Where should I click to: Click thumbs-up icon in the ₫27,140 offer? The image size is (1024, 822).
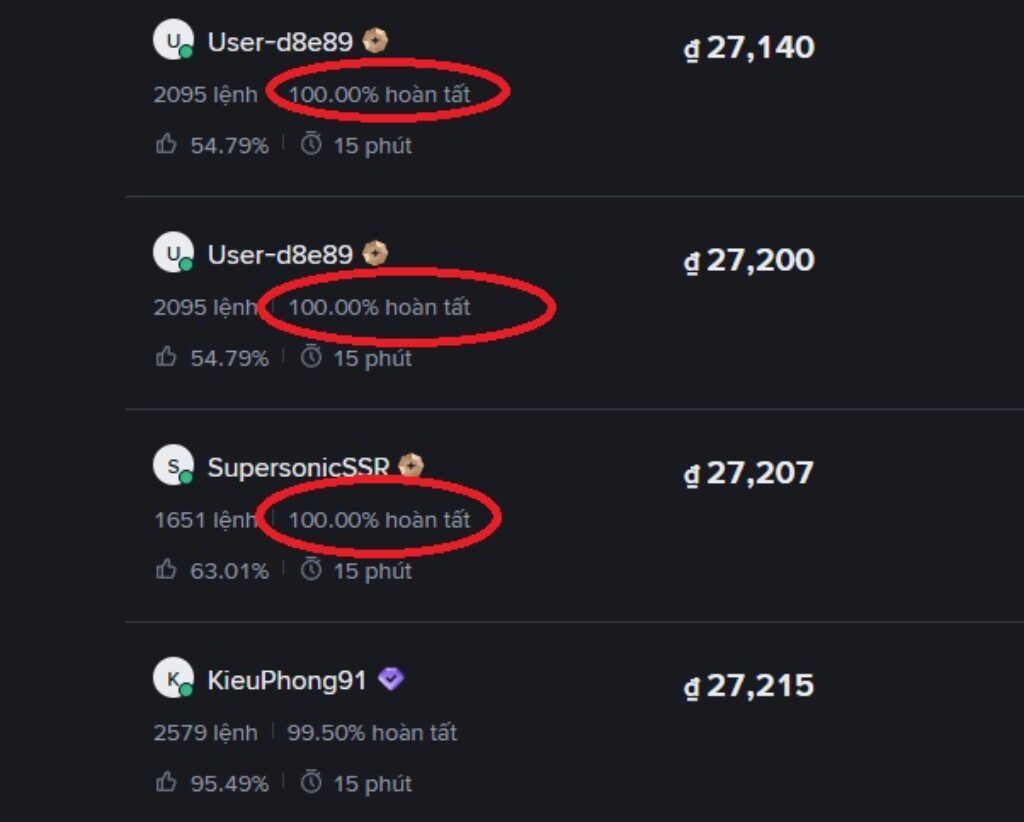pos(166,145)
